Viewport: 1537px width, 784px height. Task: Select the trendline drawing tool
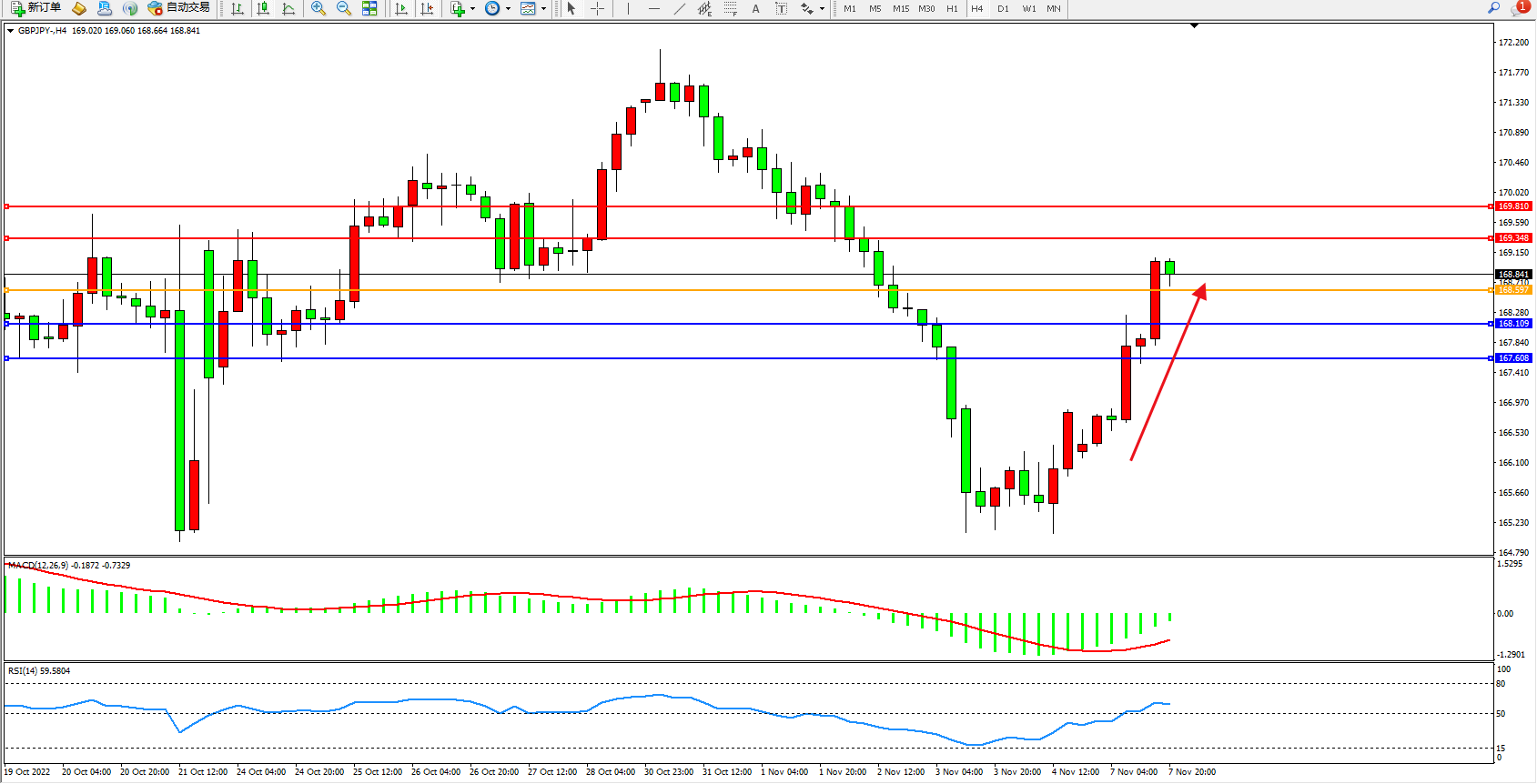679,8
